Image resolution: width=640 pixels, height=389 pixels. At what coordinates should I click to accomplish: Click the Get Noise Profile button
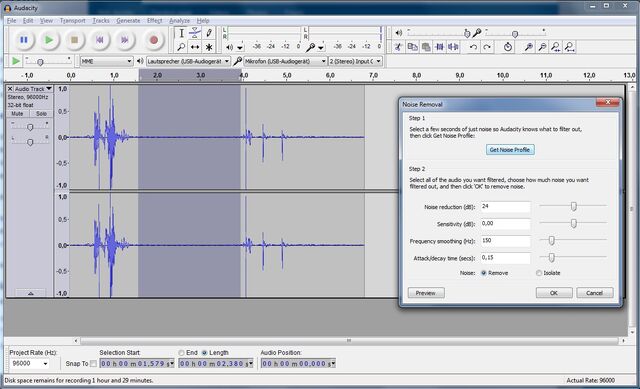point(510,150)
